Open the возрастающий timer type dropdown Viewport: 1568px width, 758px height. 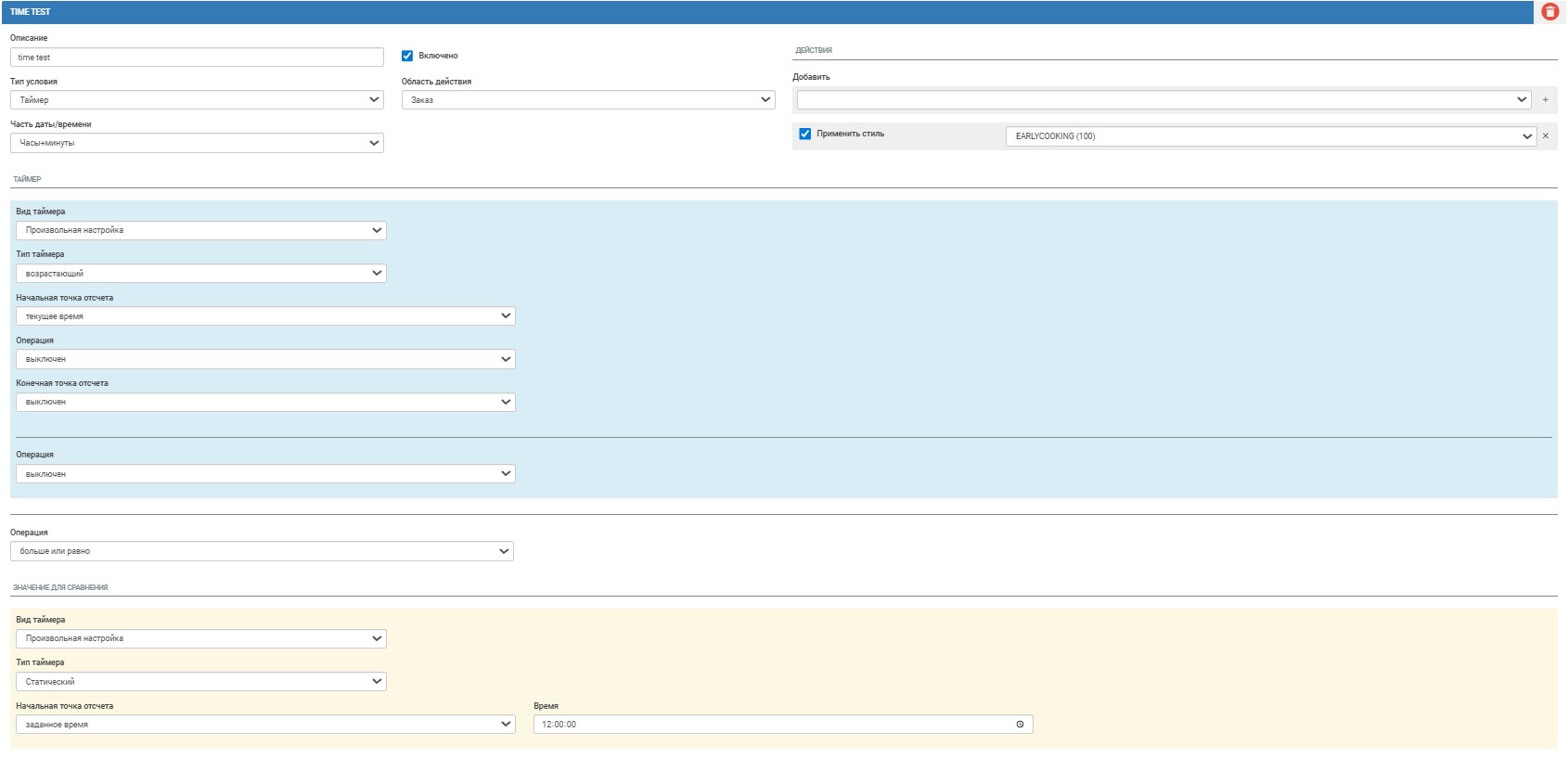tap(200, 274)
